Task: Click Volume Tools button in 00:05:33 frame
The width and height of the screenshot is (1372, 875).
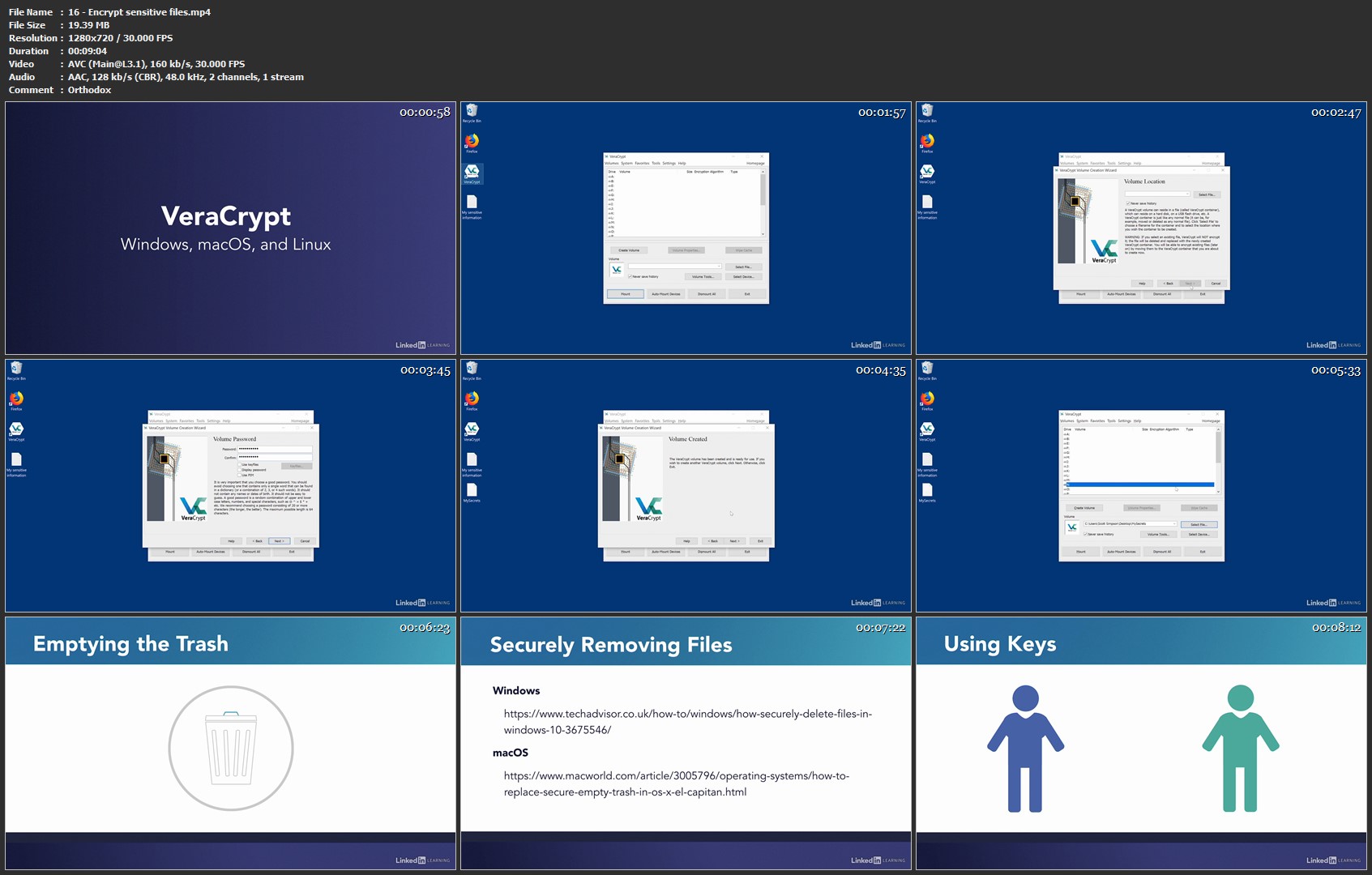Action: (1159, 534)
